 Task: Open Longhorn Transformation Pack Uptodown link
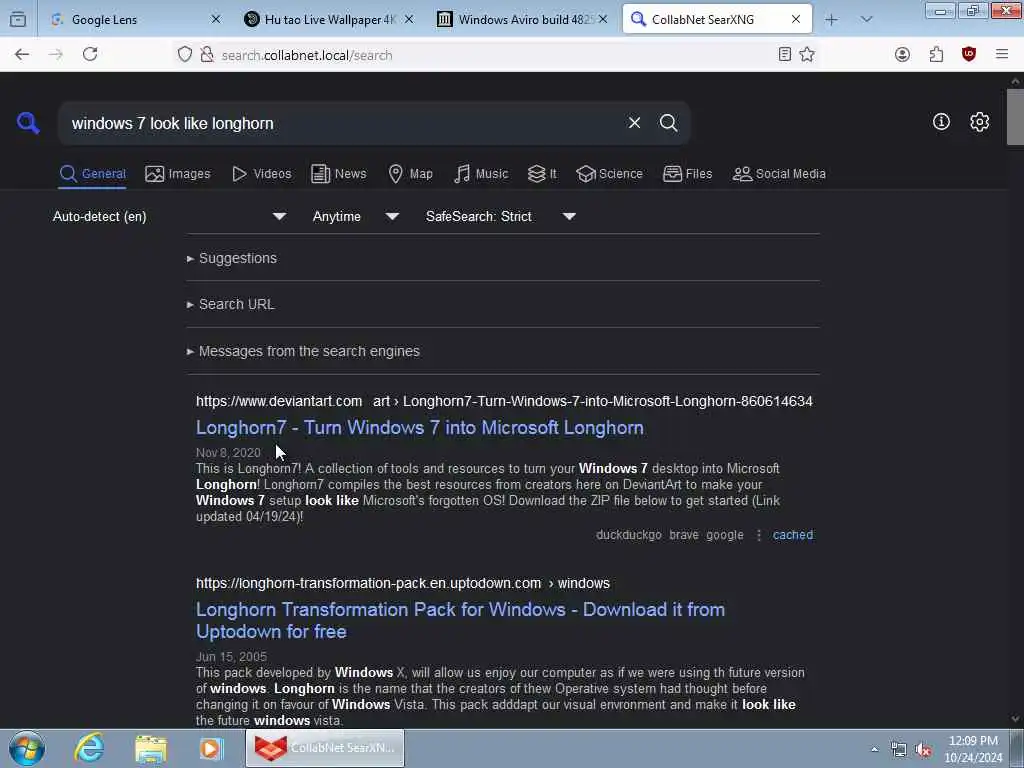(x=460, y=620)
